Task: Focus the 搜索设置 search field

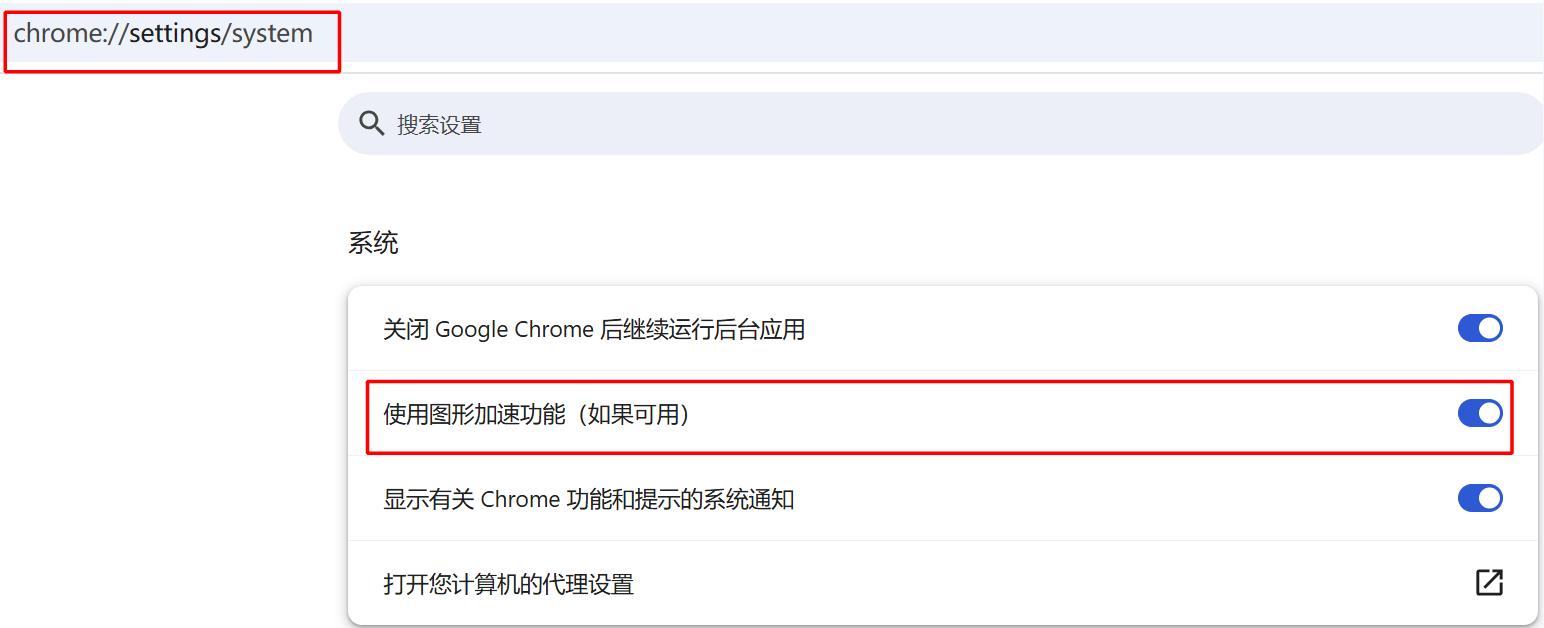Action: pyautogui.click(x=941, y=124)
